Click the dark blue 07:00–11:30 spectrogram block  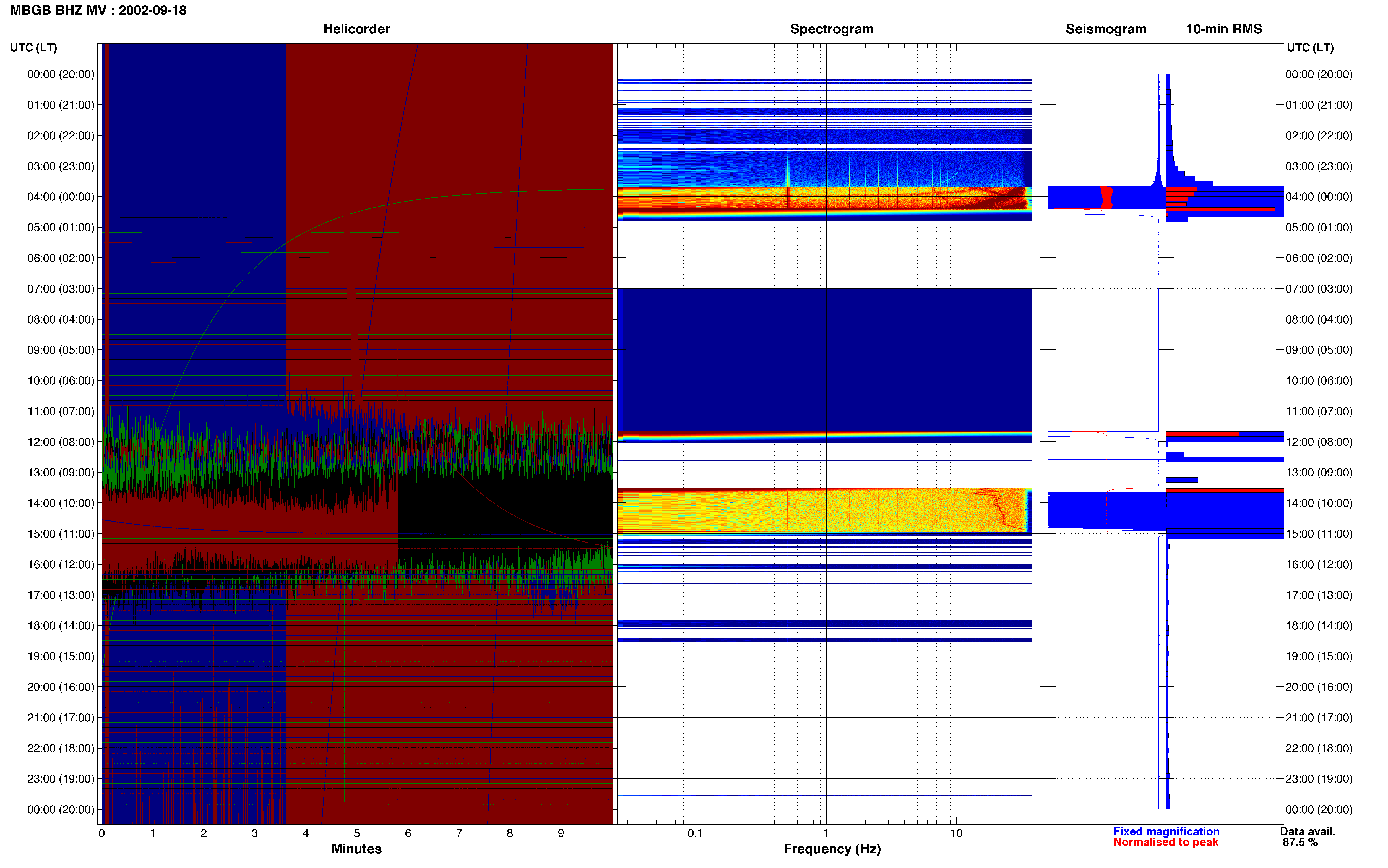point(824,360)
